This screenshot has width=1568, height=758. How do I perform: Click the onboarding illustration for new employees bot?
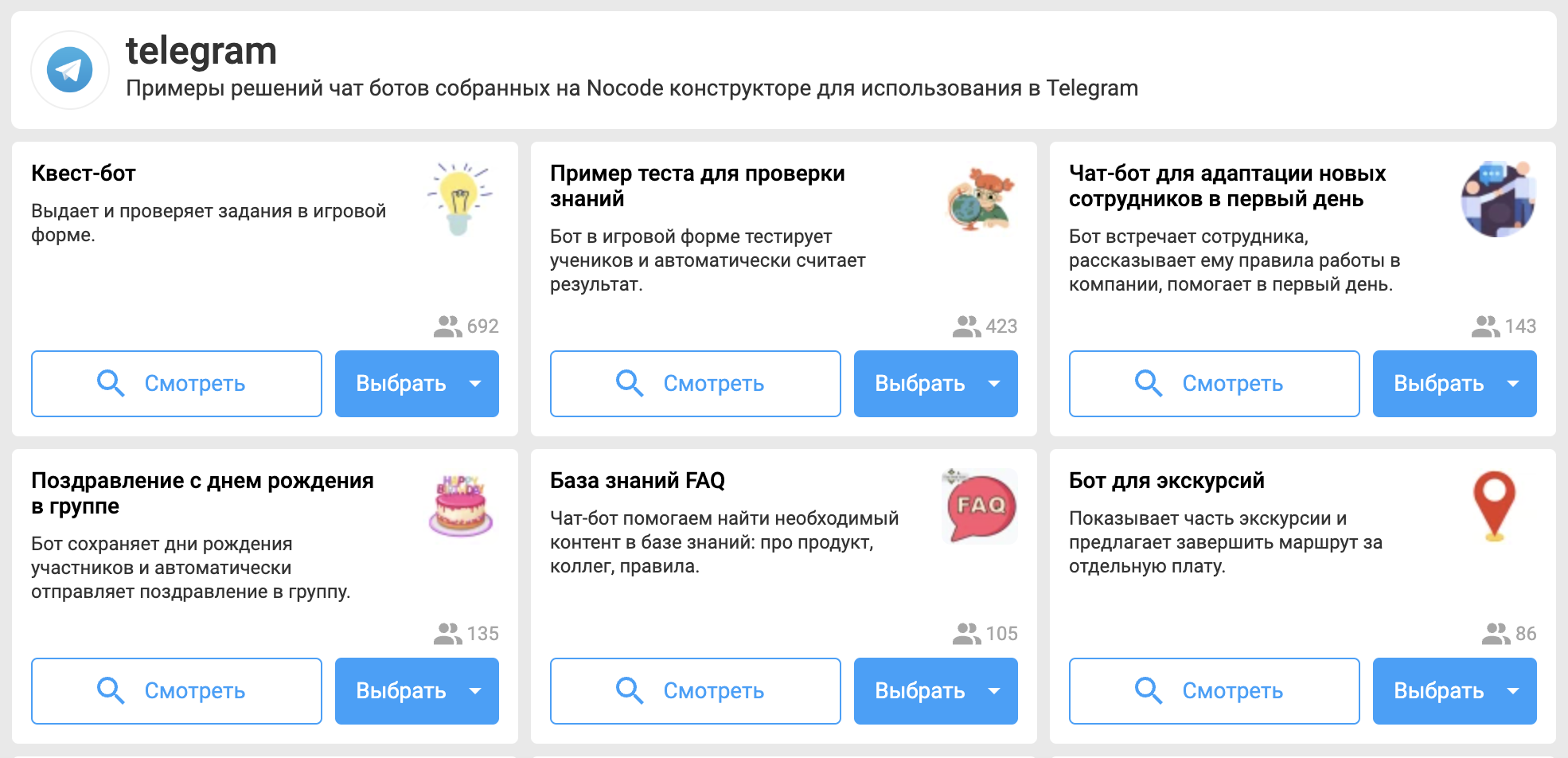point(1499,199)
